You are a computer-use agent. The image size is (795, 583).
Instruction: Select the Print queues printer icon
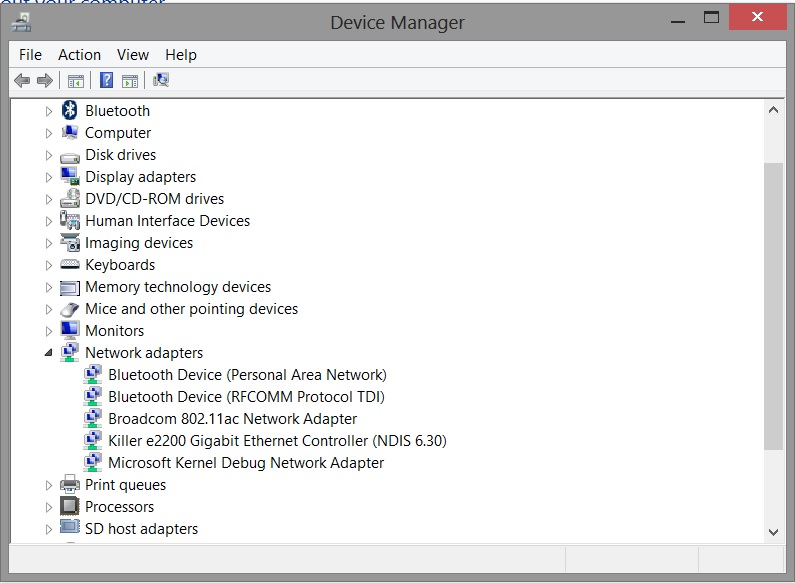(70, 484)
